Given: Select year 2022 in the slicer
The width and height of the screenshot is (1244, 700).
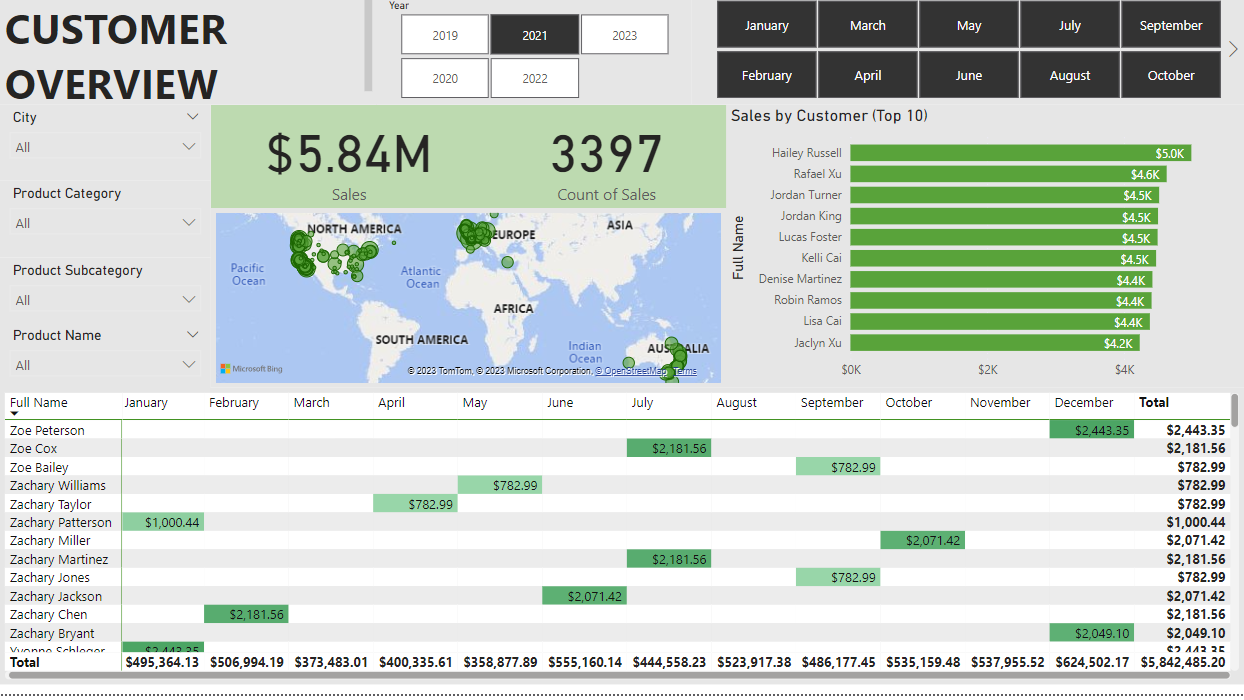Looking at the screenshot, I should [x=535, y=78].
